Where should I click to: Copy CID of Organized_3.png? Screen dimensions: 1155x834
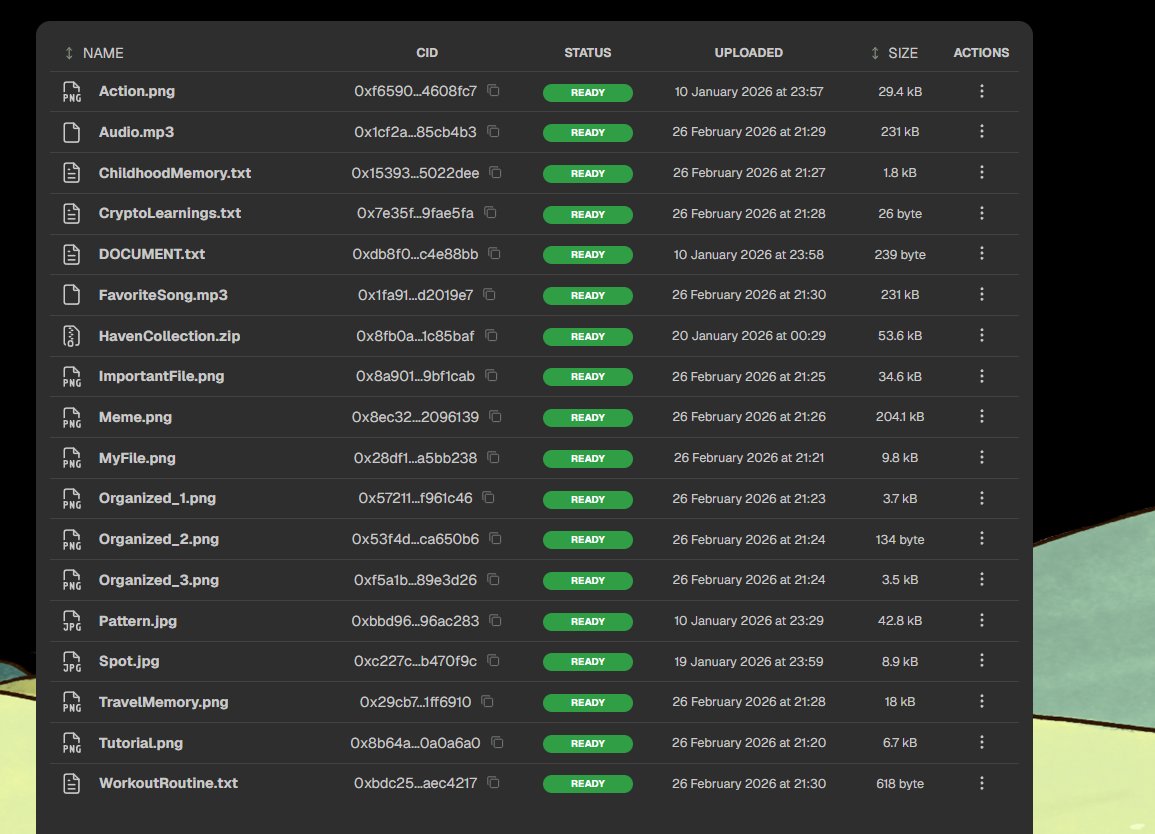pyautogui.click(x=494, y=580)
